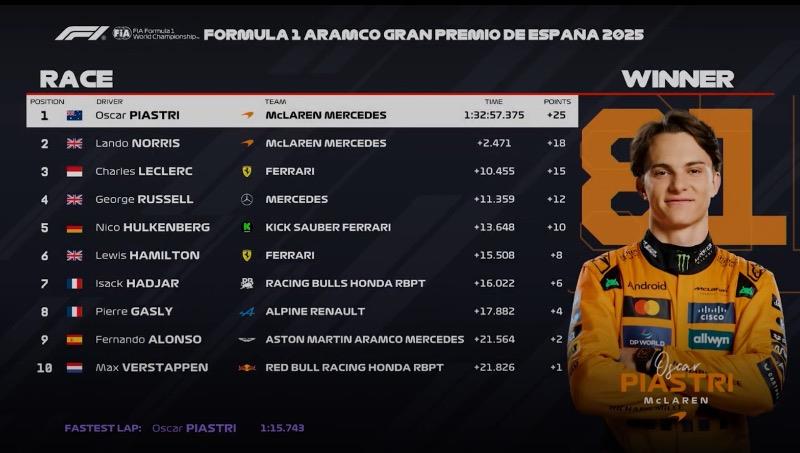The height and width of the screenshot is (453, 800).
Task: Click the WINNER heading
Action: pyautogui.click(x=678, y=79)
